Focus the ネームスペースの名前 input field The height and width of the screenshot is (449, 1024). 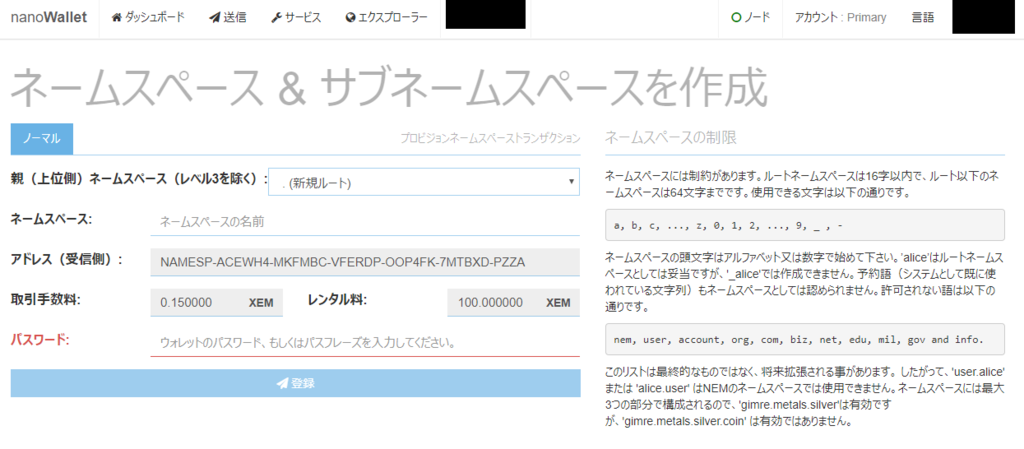click(x=365, y=222)
